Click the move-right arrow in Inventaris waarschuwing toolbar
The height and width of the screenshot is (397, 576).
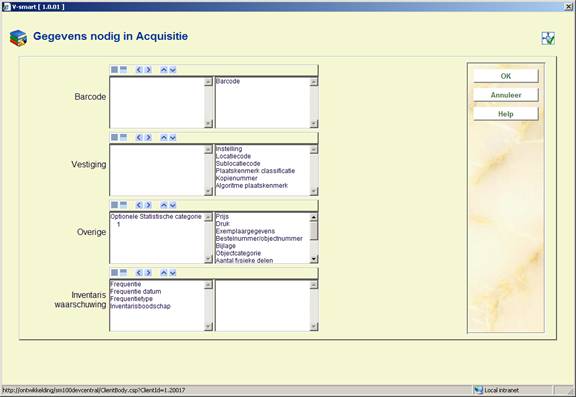pyautogui.click(x=148, y=273)
